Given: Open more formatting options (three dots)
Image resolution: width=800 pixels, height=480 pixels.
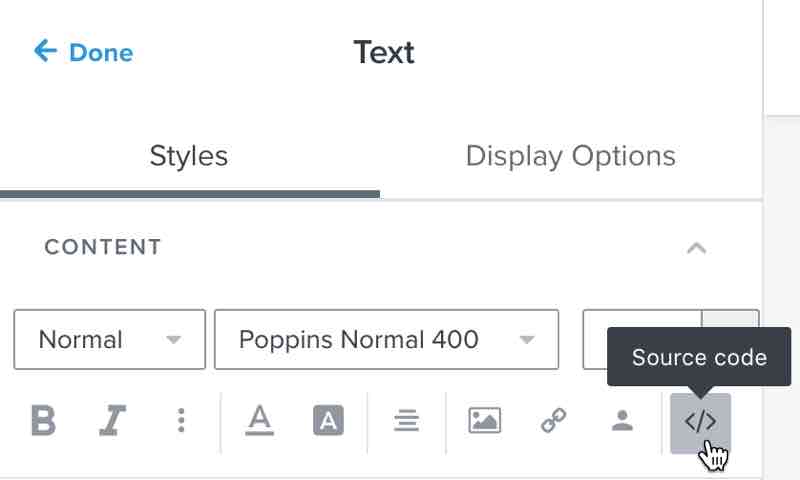Looking at the screenshot, I should (x=181, y=421).
